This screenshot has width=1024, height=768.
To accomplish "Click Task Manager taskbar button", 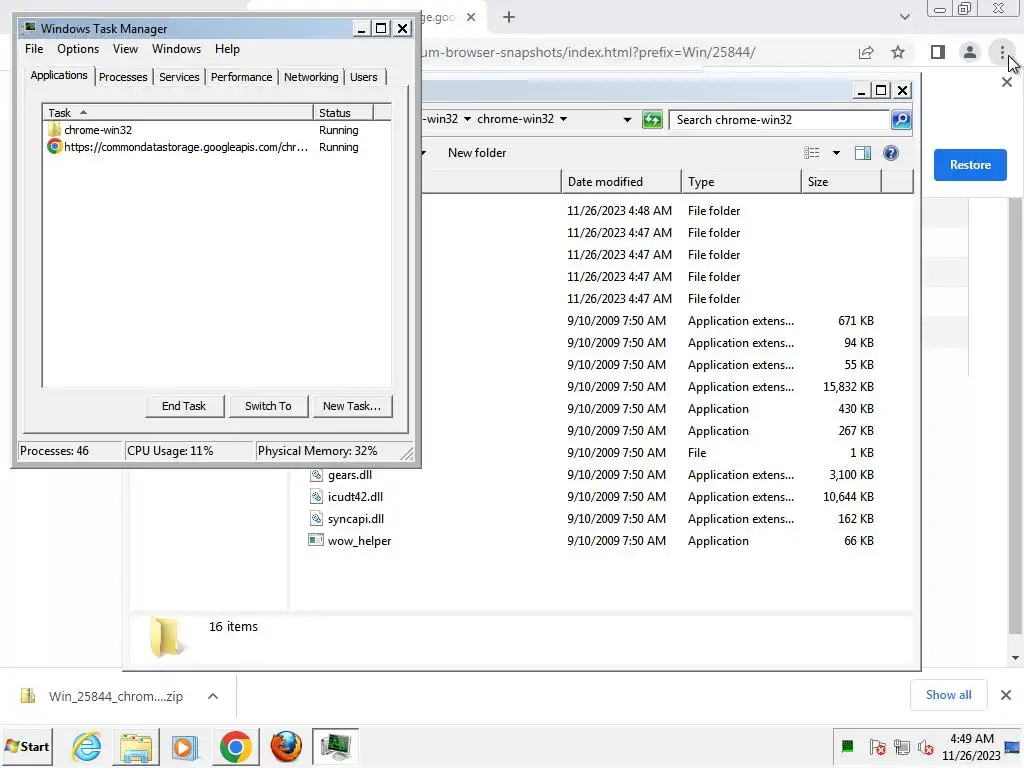I will pos(335,746).
